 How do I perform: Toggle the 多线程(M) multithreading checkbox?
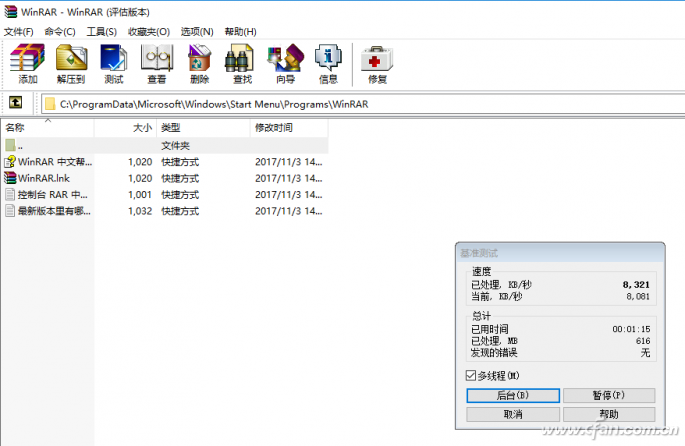(x=471, y=376)
